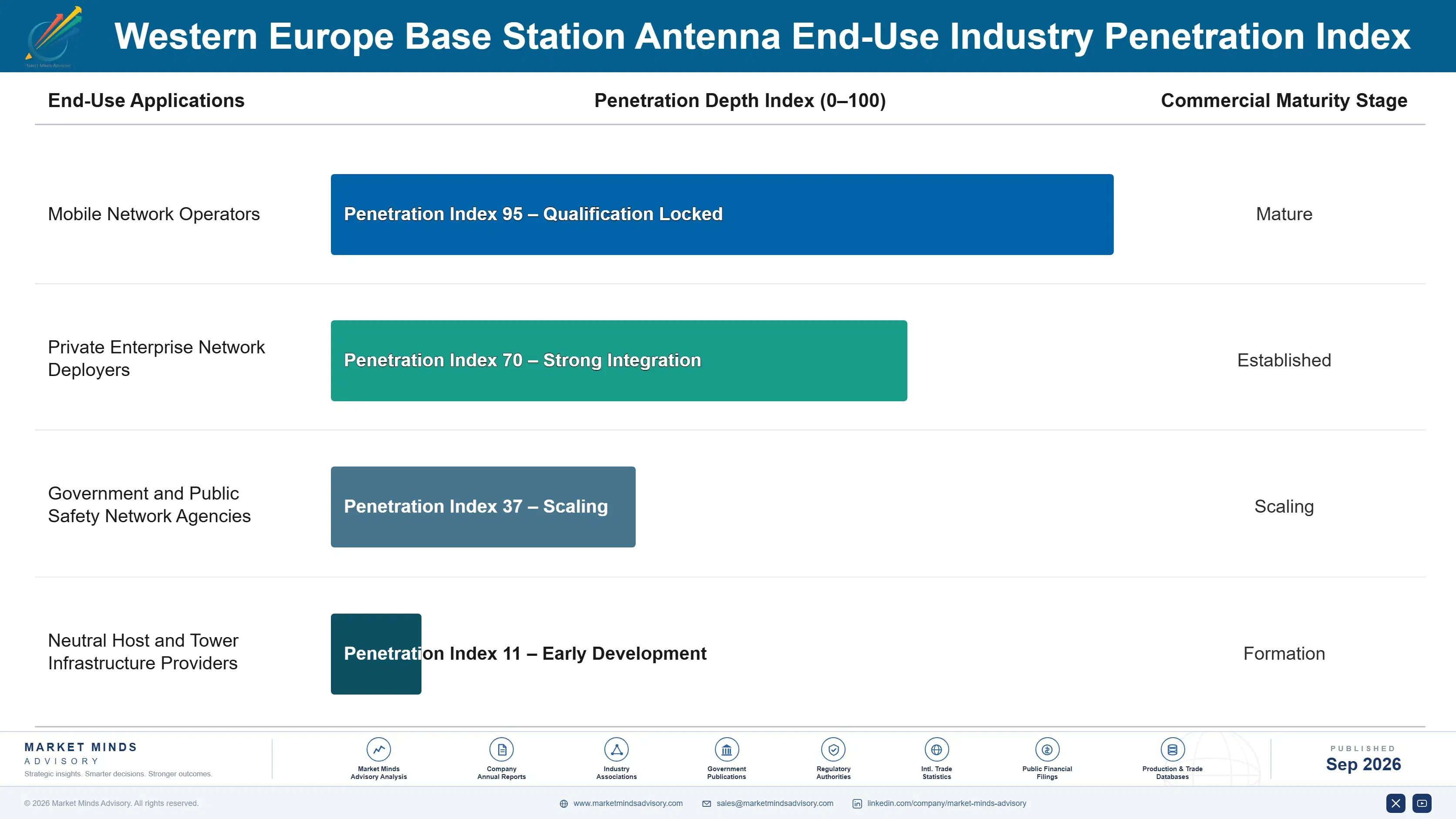1456x819 pixels.
Task: Click the Penetration Depth Index (0–100) header
Action: pyautogui.click(x=740, y=101)
